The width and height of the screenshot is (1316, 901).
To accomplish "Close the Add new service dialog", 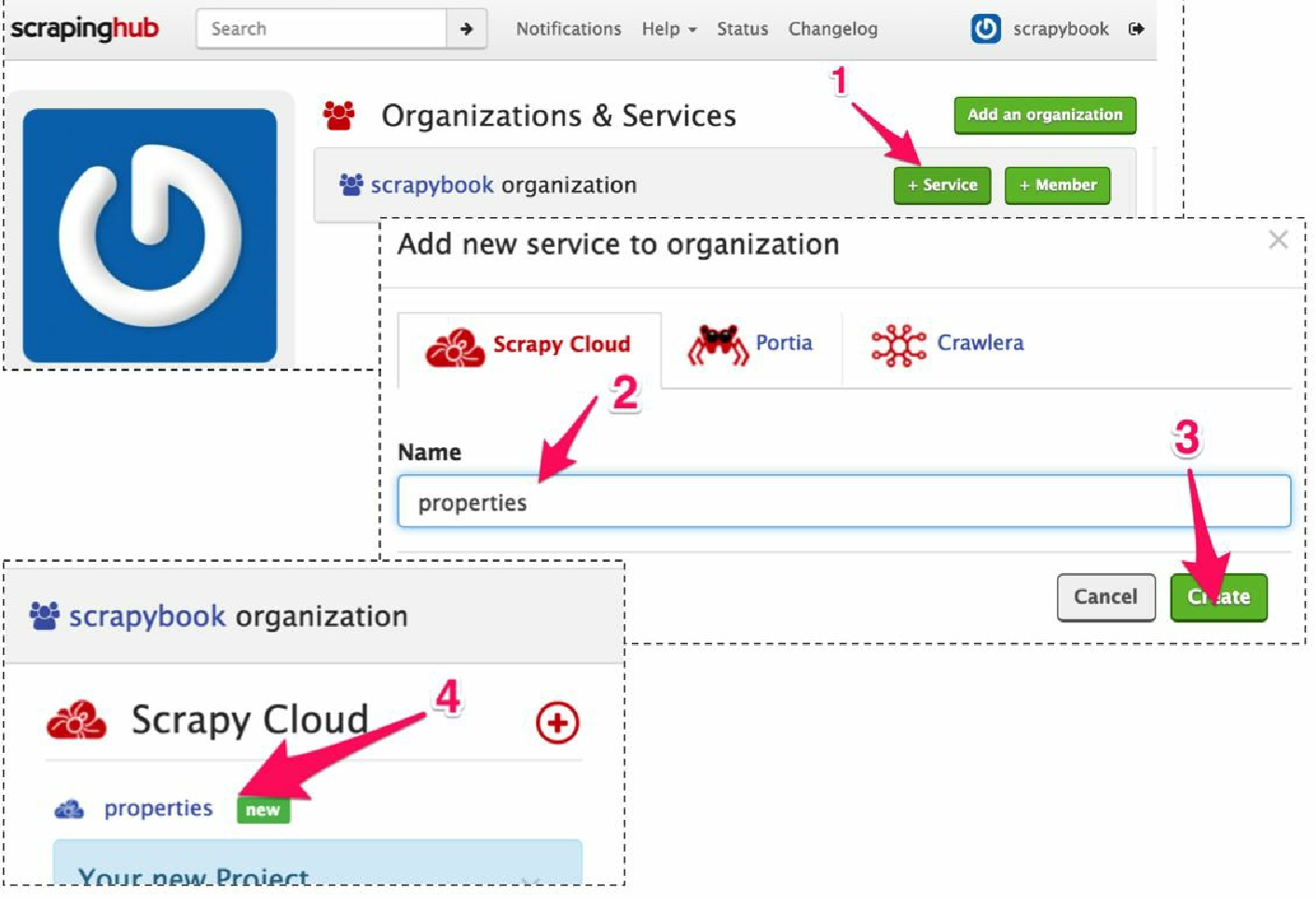I will pyautogui.click(x=1278, y=240).
